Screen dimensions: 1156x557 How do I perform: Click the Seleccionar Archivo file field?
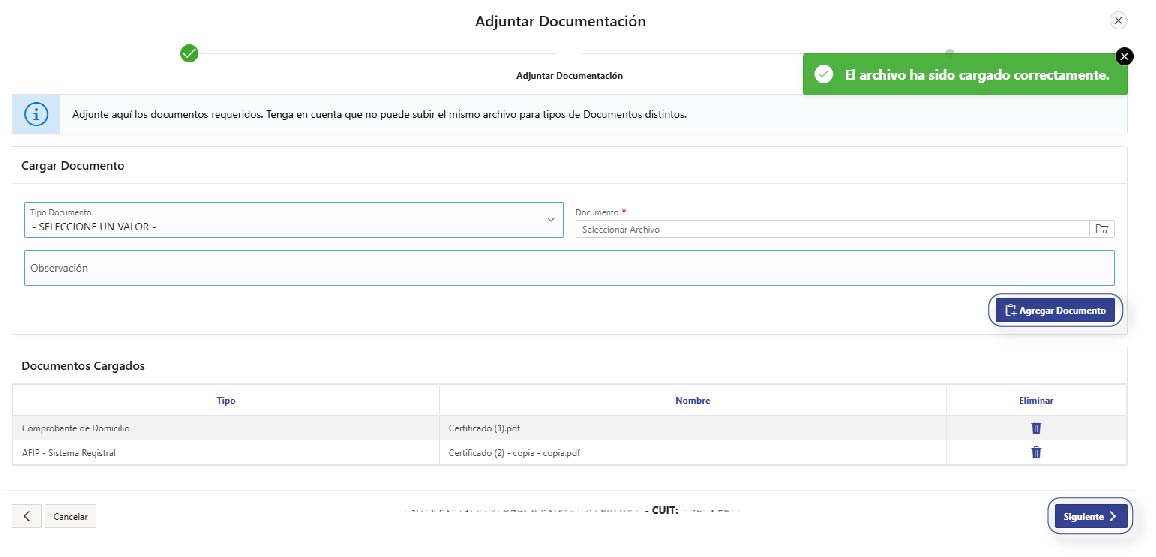point(831,229)
